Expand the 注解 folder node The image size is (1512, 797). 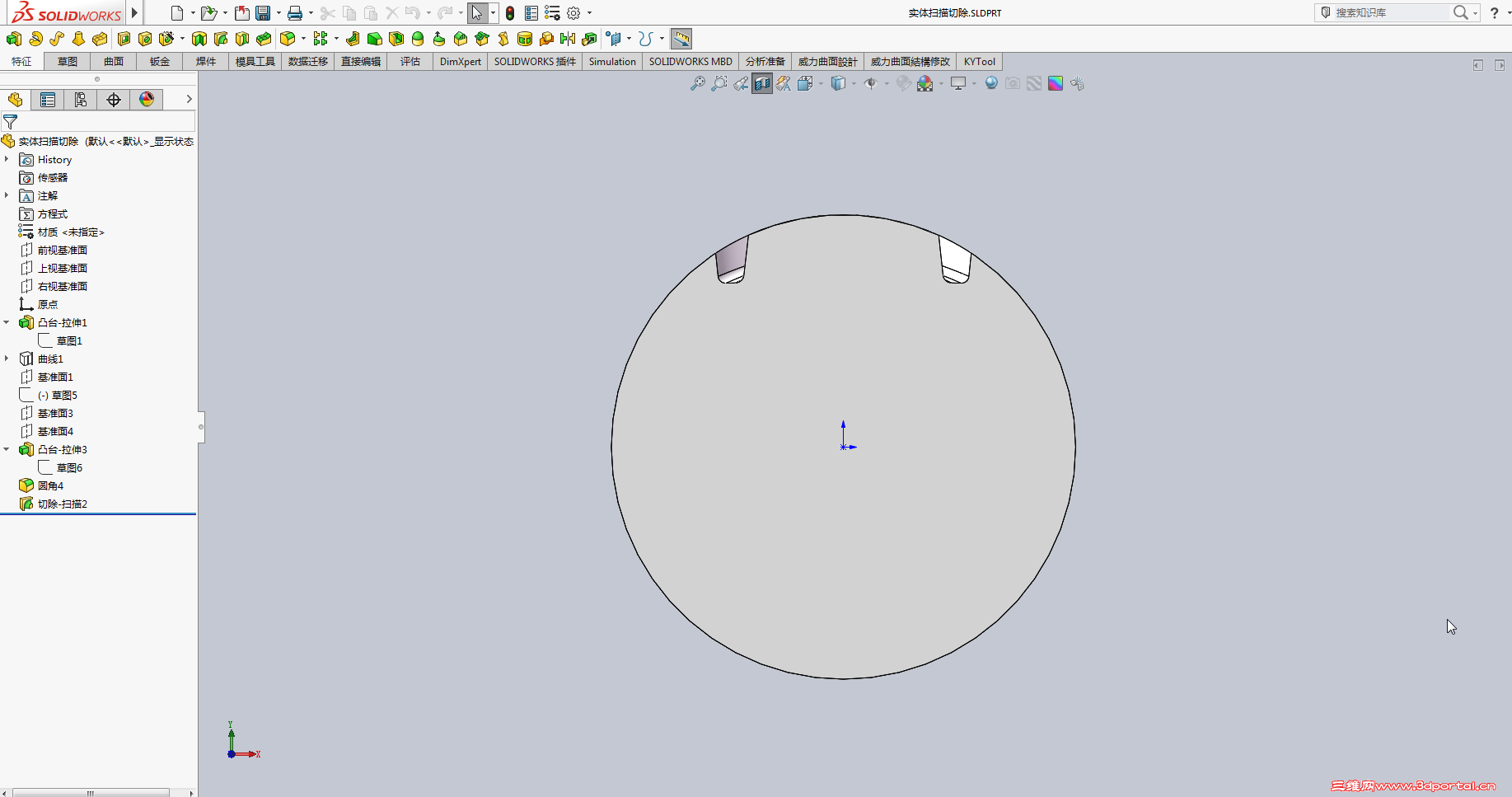coord(7,195)
